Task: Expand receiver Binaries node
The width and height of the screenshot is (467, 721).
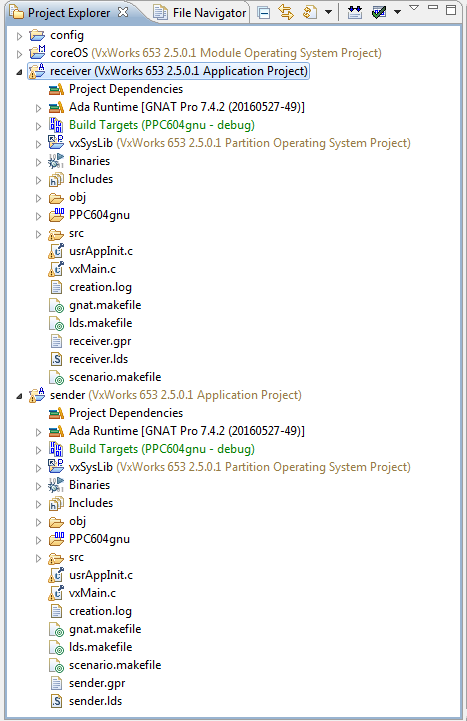Action: tap(39, 162)
